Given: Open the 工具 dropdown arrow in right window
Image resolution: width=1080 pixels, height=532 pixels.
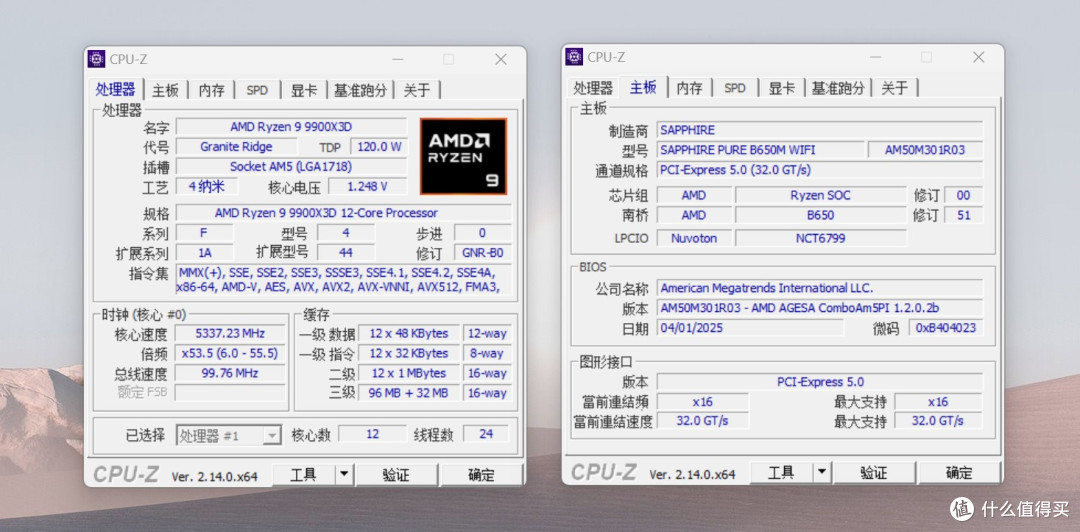Looking at the screenshot, I should (x=822, y=472).
